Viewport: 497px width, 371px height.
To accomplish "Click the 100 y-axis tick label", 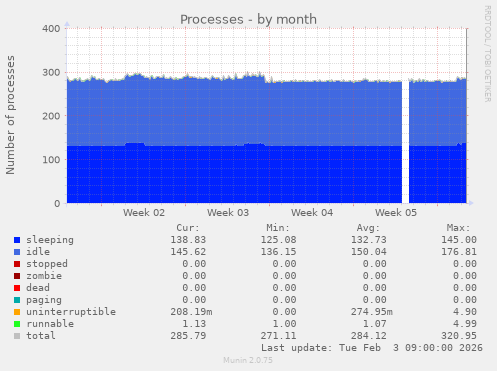I will pos(51,160).
